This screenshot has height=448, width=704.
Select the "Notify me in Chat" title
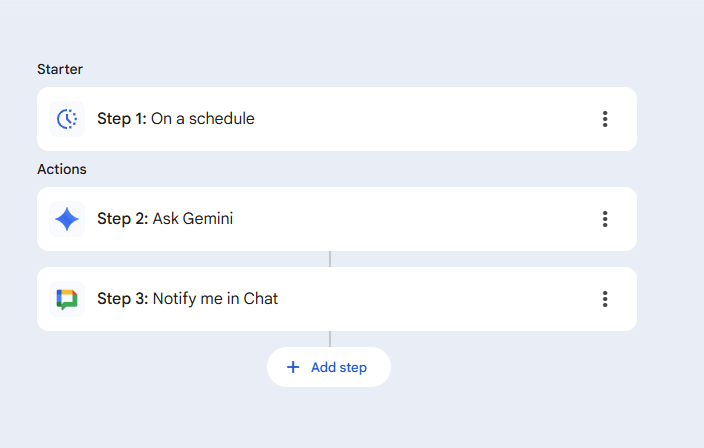coord(215,299)
